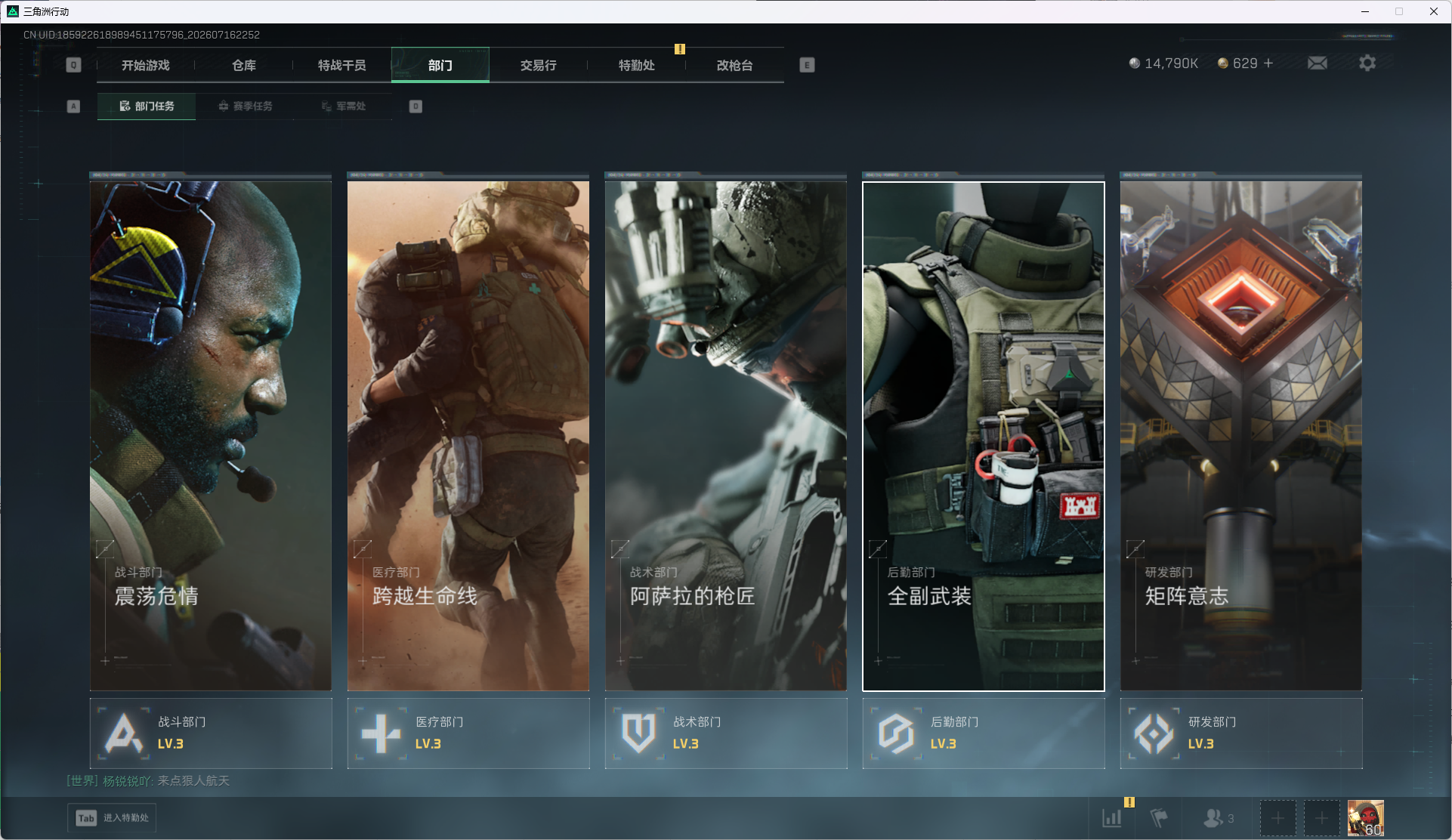Select the 研发部门 LV.3 panel

click(x=1241, y=733)
